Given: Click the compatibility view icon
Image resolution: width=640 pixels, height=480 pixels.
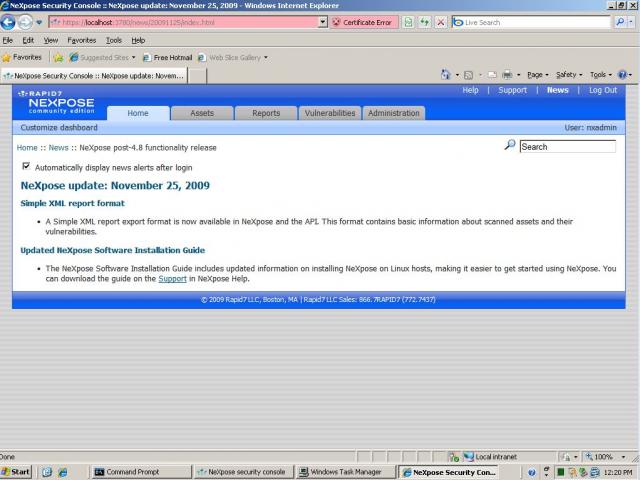Looking at the screenshot, I should [x=408, y=22].
